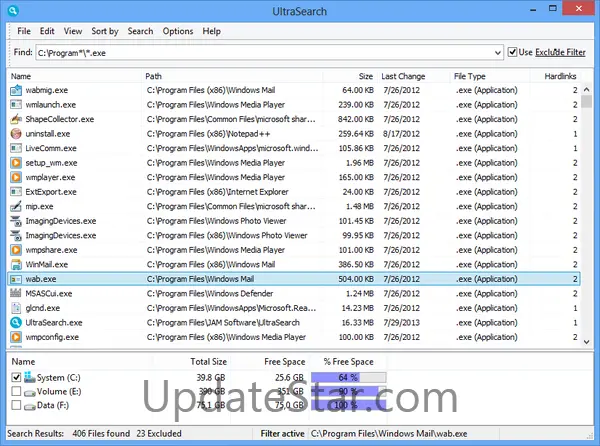Check the Volume (E:) drive checkbox
The image size is (600, 446).
coord(16,391)
